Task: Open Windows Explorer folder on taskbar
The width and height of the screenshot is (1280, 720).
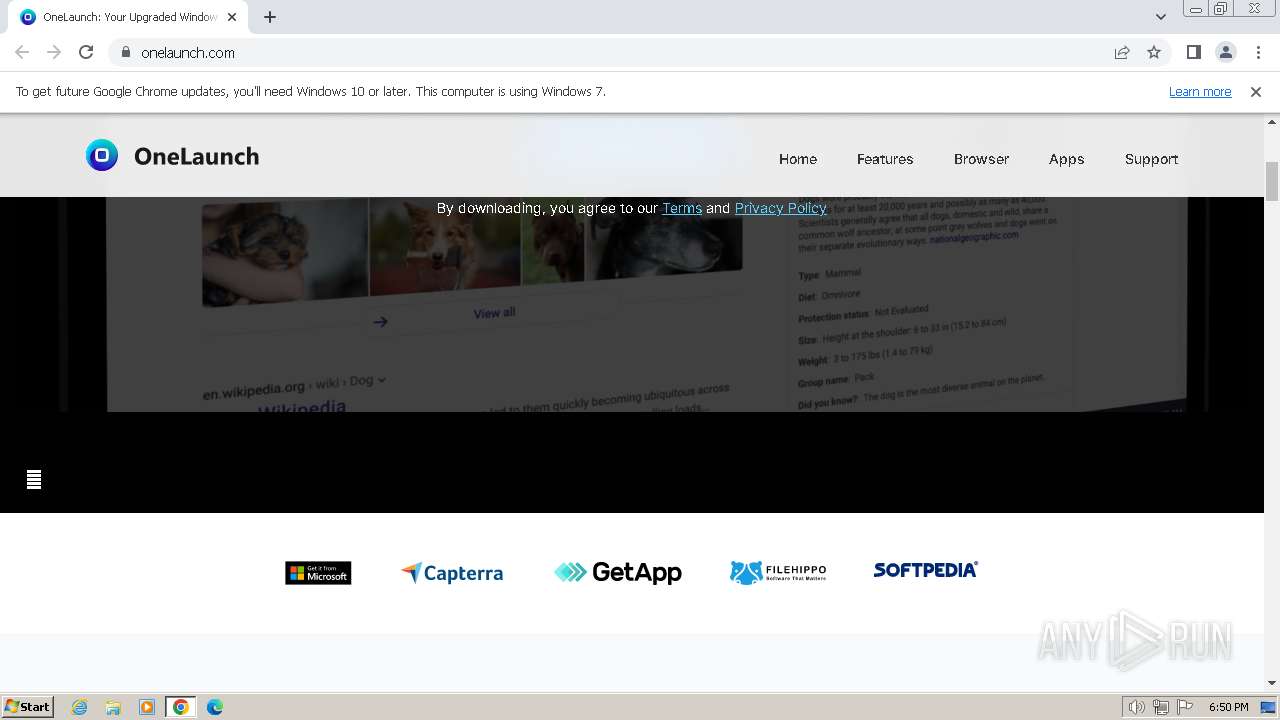Action: [x=113, y=707]
